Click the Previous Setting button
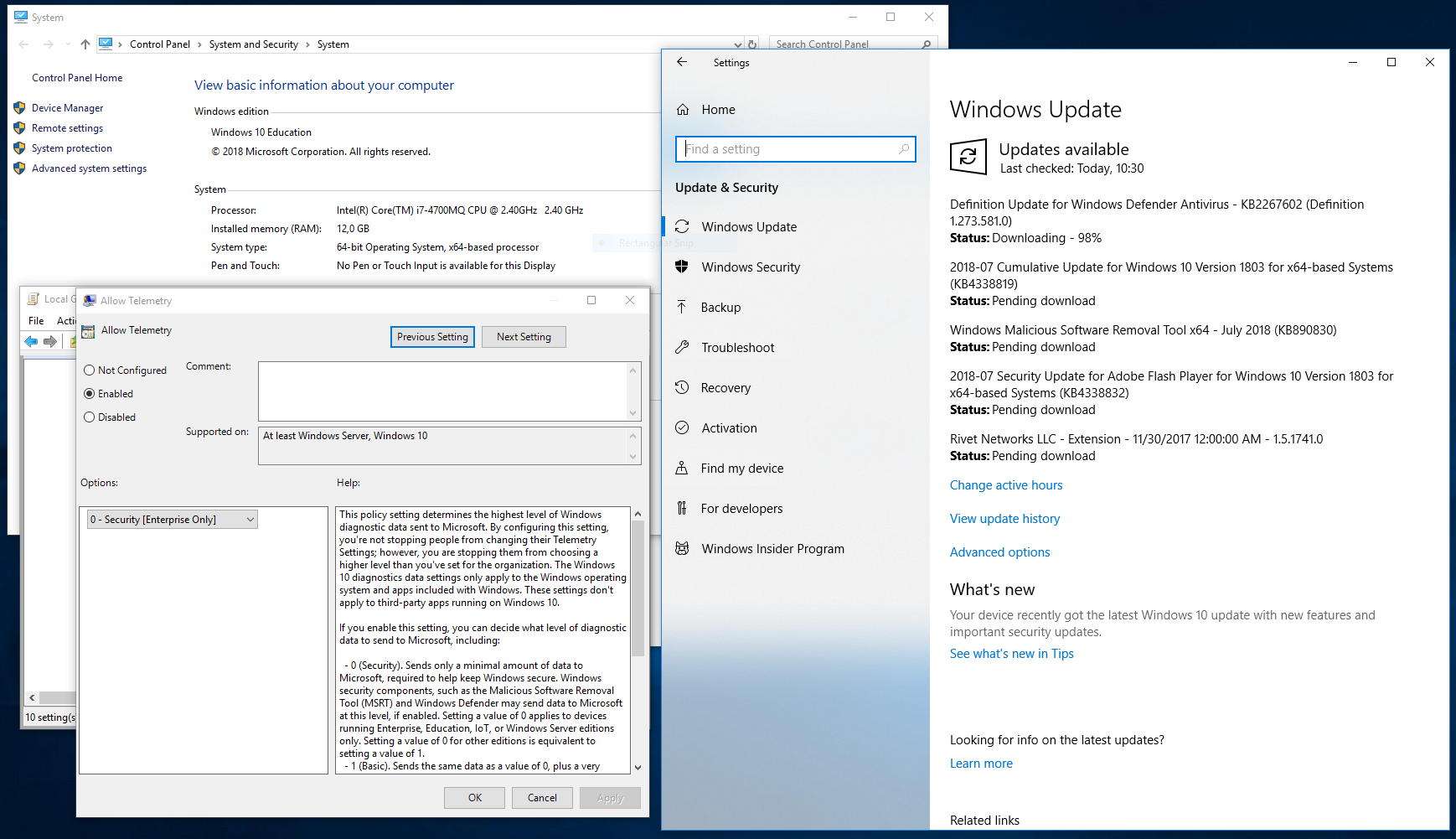1456x839 pixels. [x=432, y=337]
